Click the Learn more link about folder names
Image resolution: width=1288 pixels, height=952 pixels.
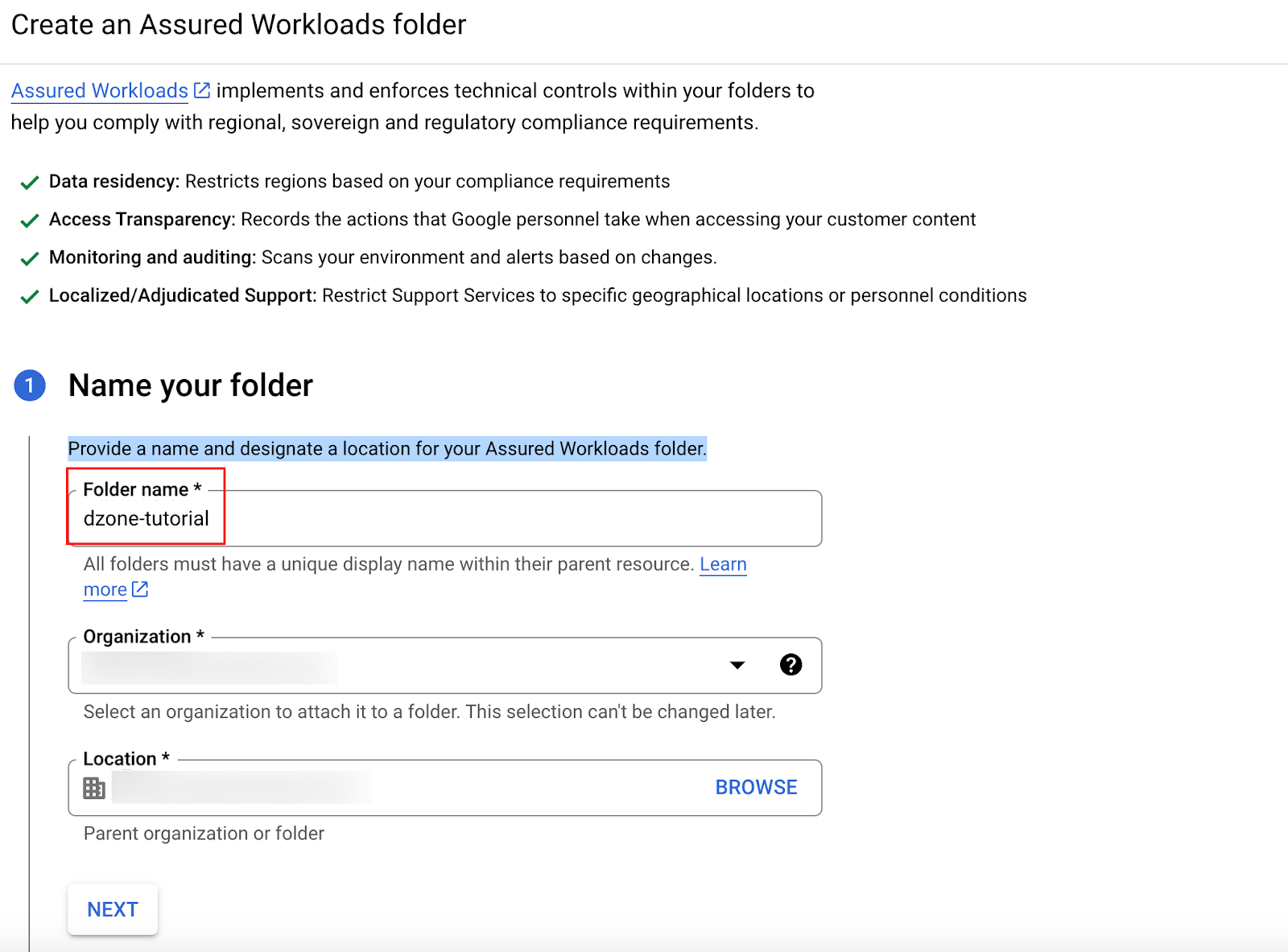[x=722, y=564]
